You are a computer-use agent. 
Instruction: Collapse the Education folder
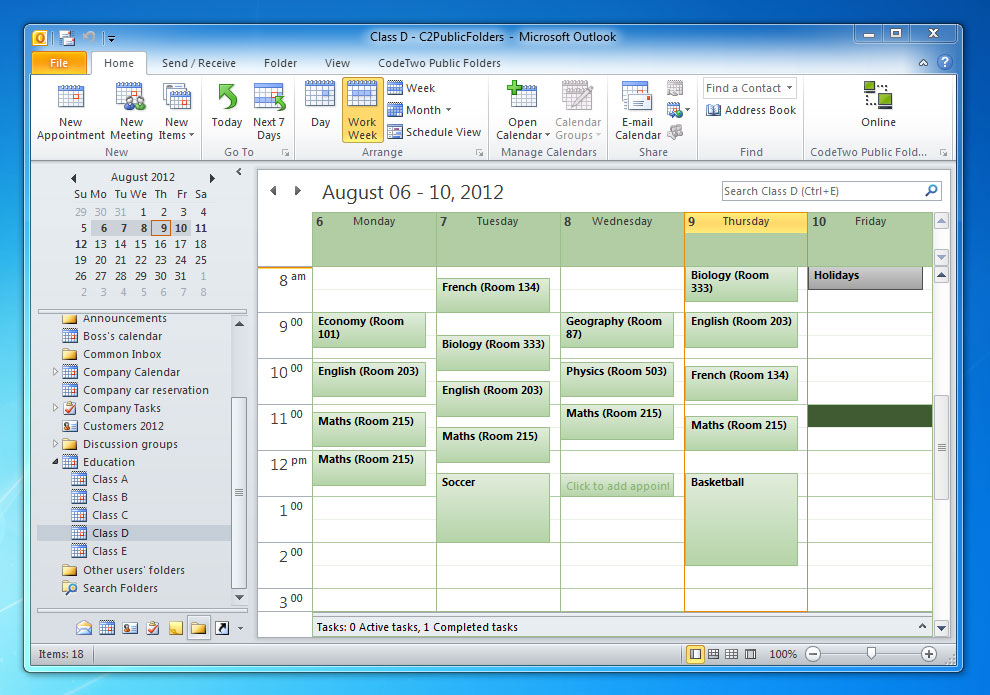55,462
